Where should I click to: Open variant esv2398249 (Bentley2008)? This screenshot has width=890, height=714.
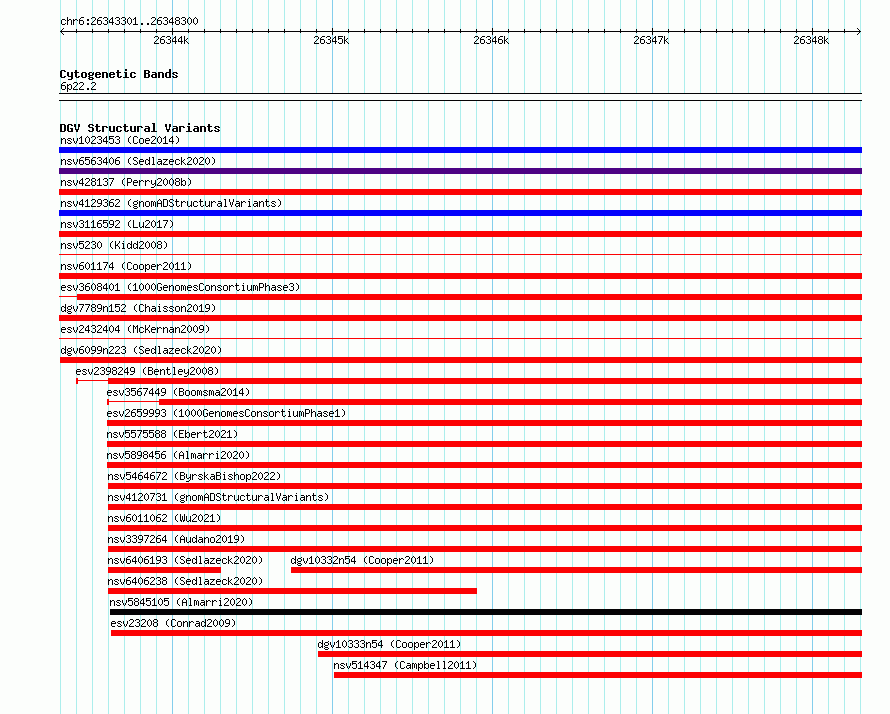tap(147, 371)
